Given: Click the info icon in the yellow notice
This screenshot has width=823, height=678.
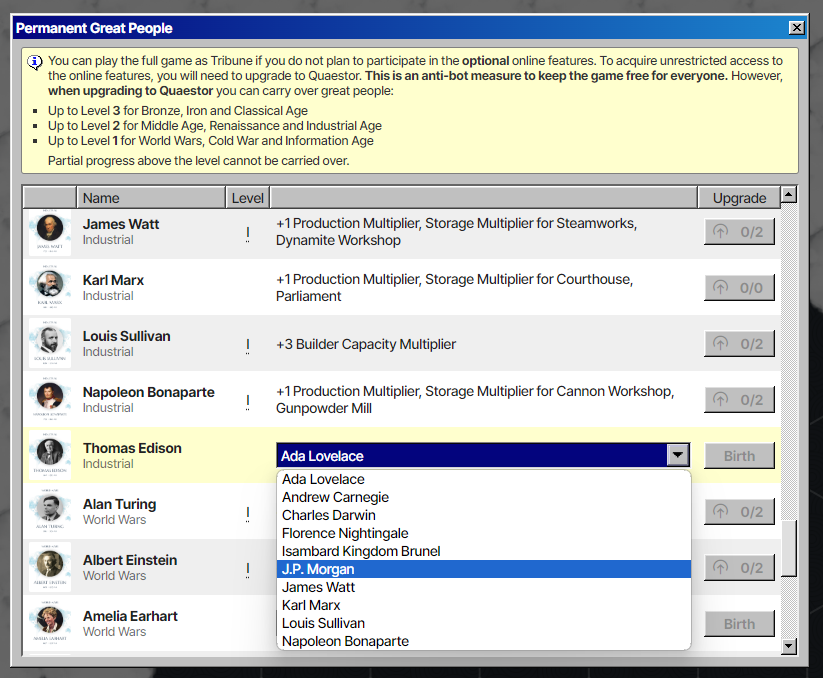Looking at the screenshot, I should click(35, 62).
